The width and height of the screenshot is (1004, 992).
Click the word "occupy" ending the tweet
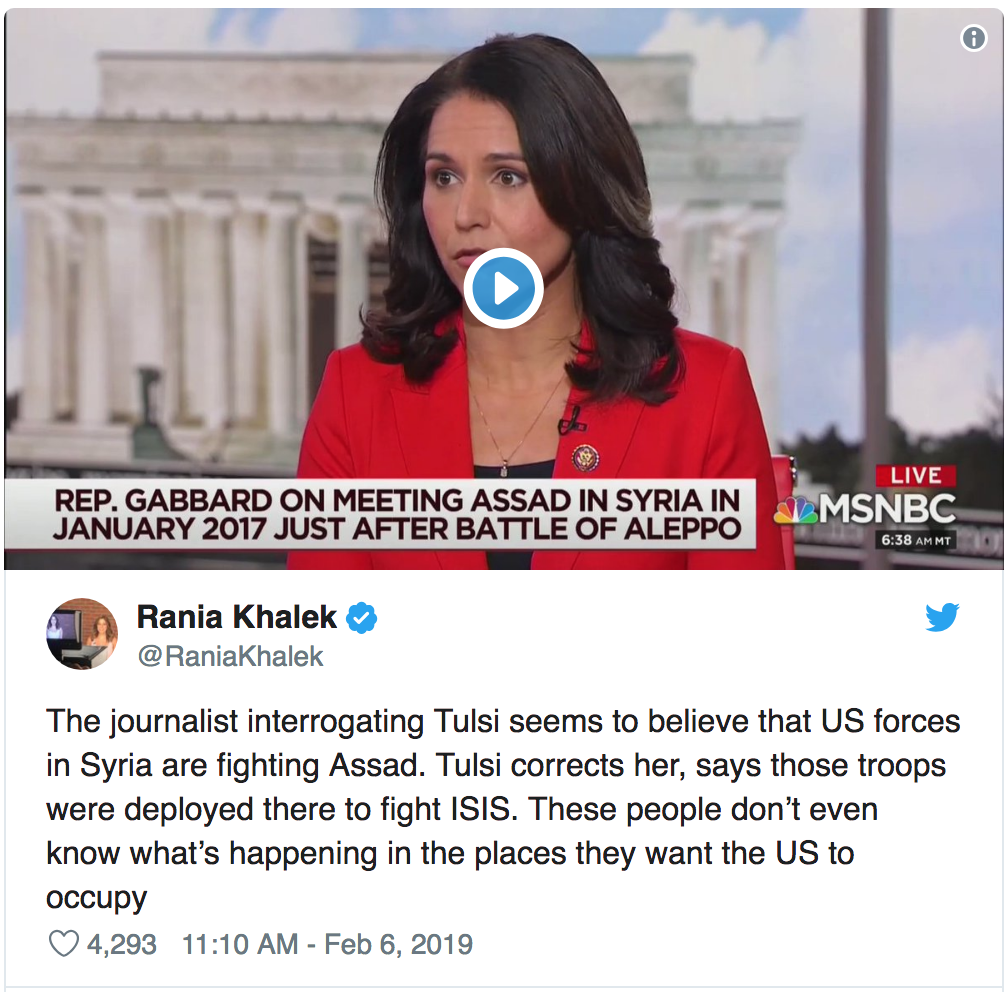[97, 898]
